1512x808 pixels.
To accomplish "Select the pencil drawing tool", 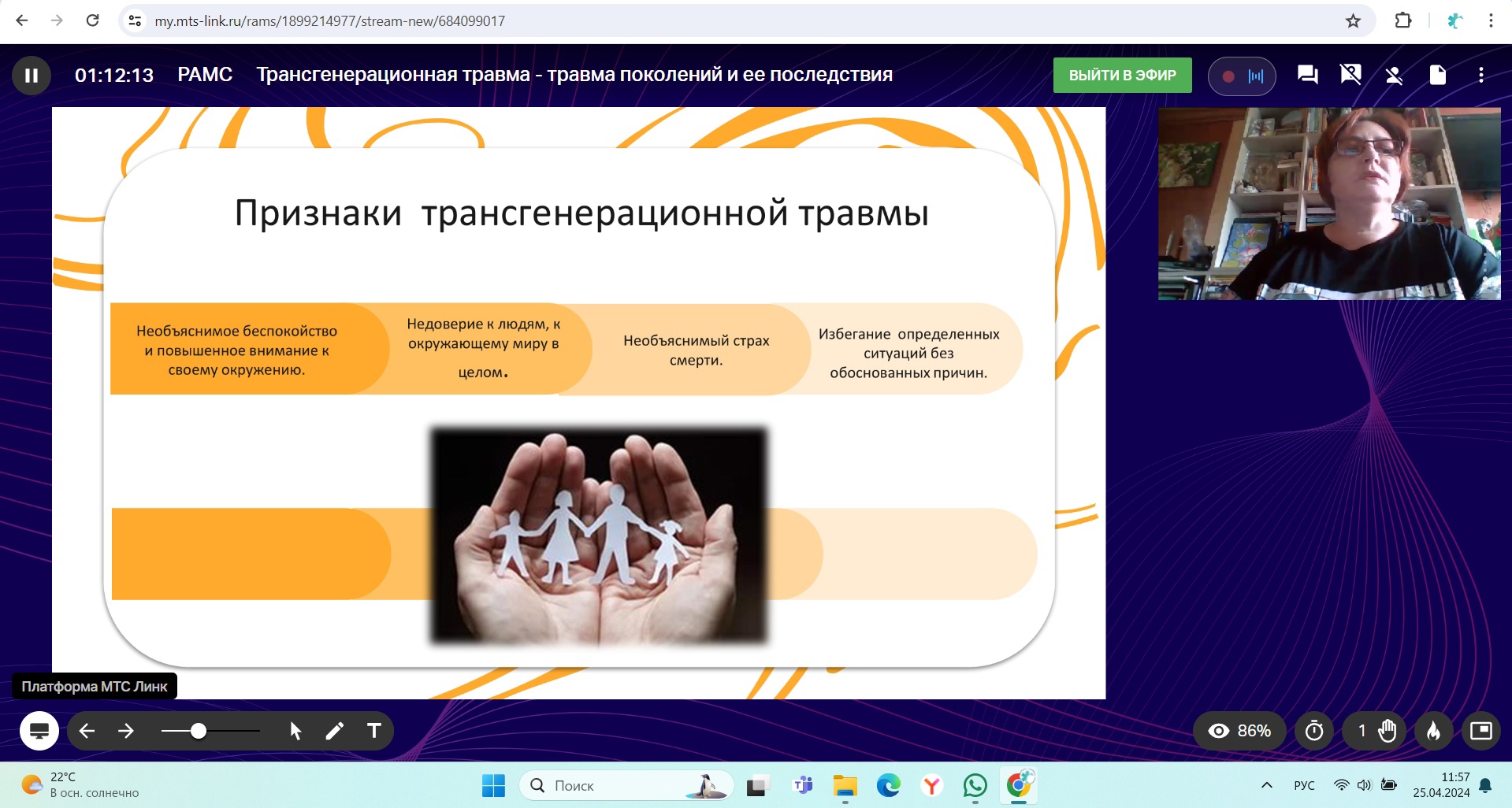I will tap(335, 731).
